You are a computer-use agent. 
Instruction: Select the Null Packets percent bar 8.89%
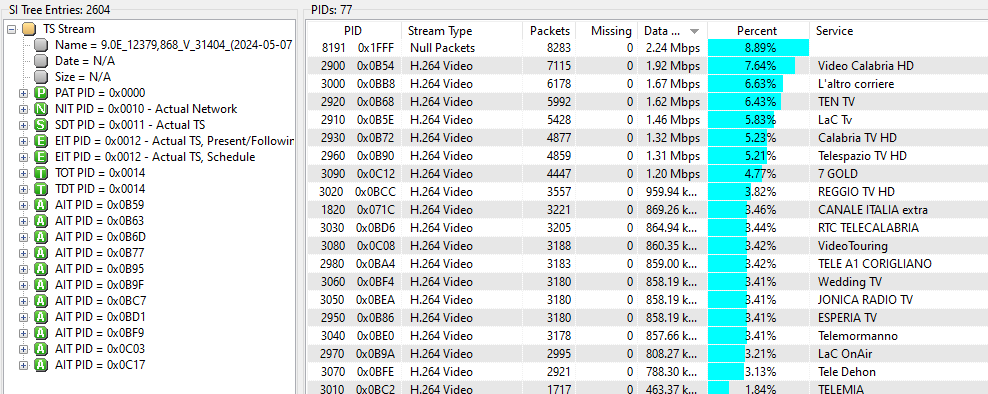[x=759, y=48]
